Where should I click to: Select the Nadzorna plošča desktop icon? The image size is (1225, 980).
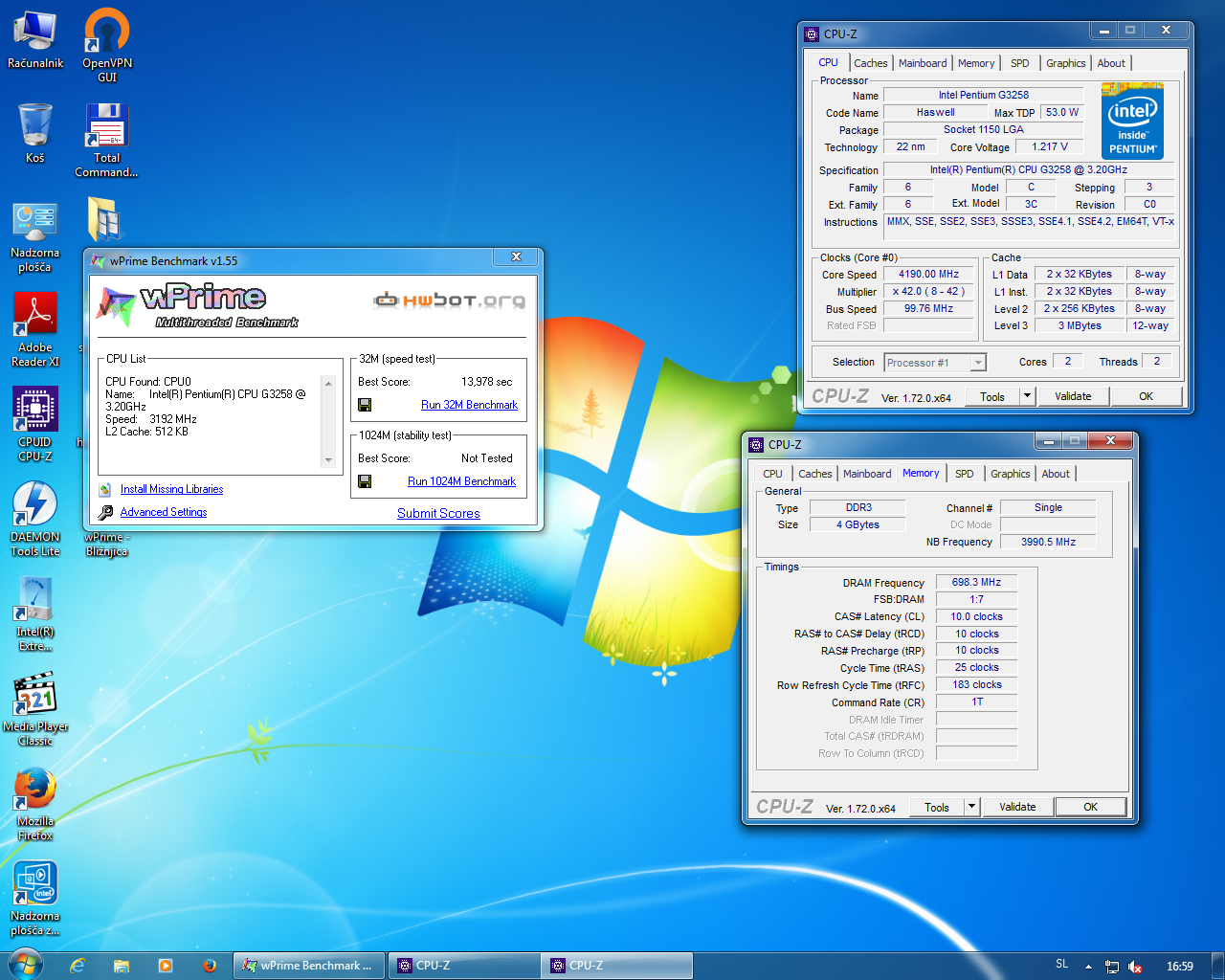coord(35,236)
